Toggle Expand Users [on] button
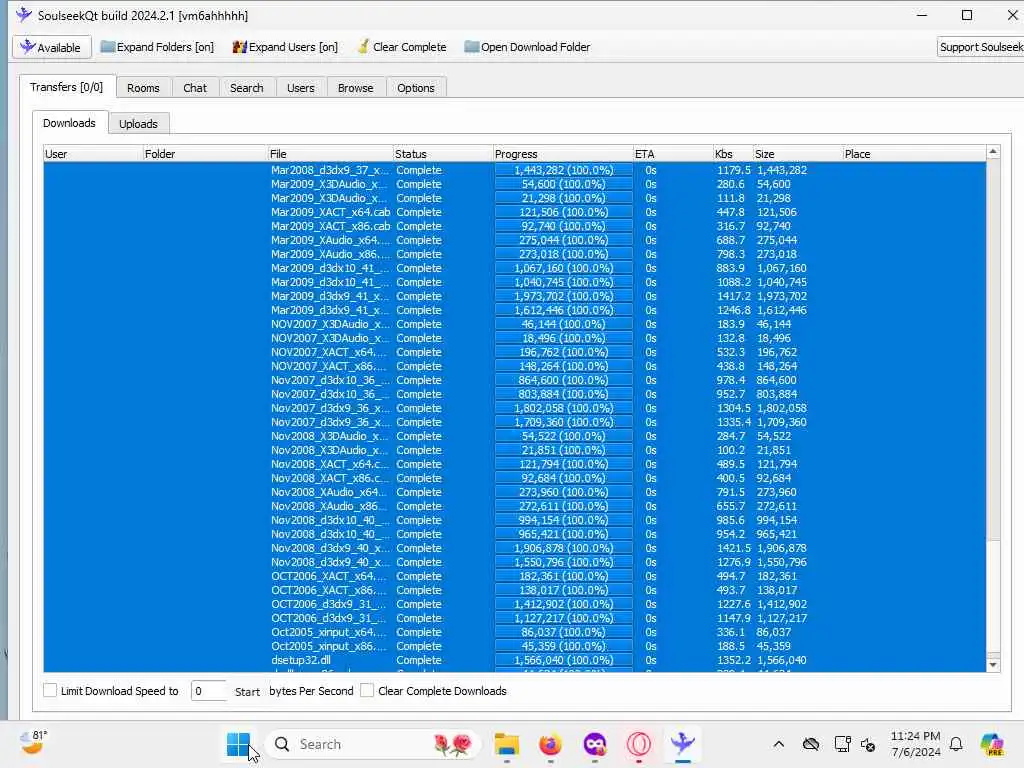The width and height of the screenshot is (1024, 768). coord(285,47)
